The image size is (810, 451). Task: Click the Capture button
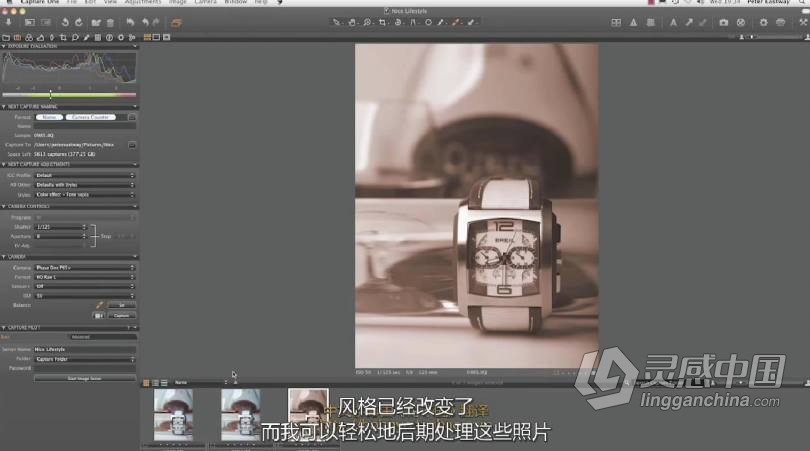tap(122, 315)
